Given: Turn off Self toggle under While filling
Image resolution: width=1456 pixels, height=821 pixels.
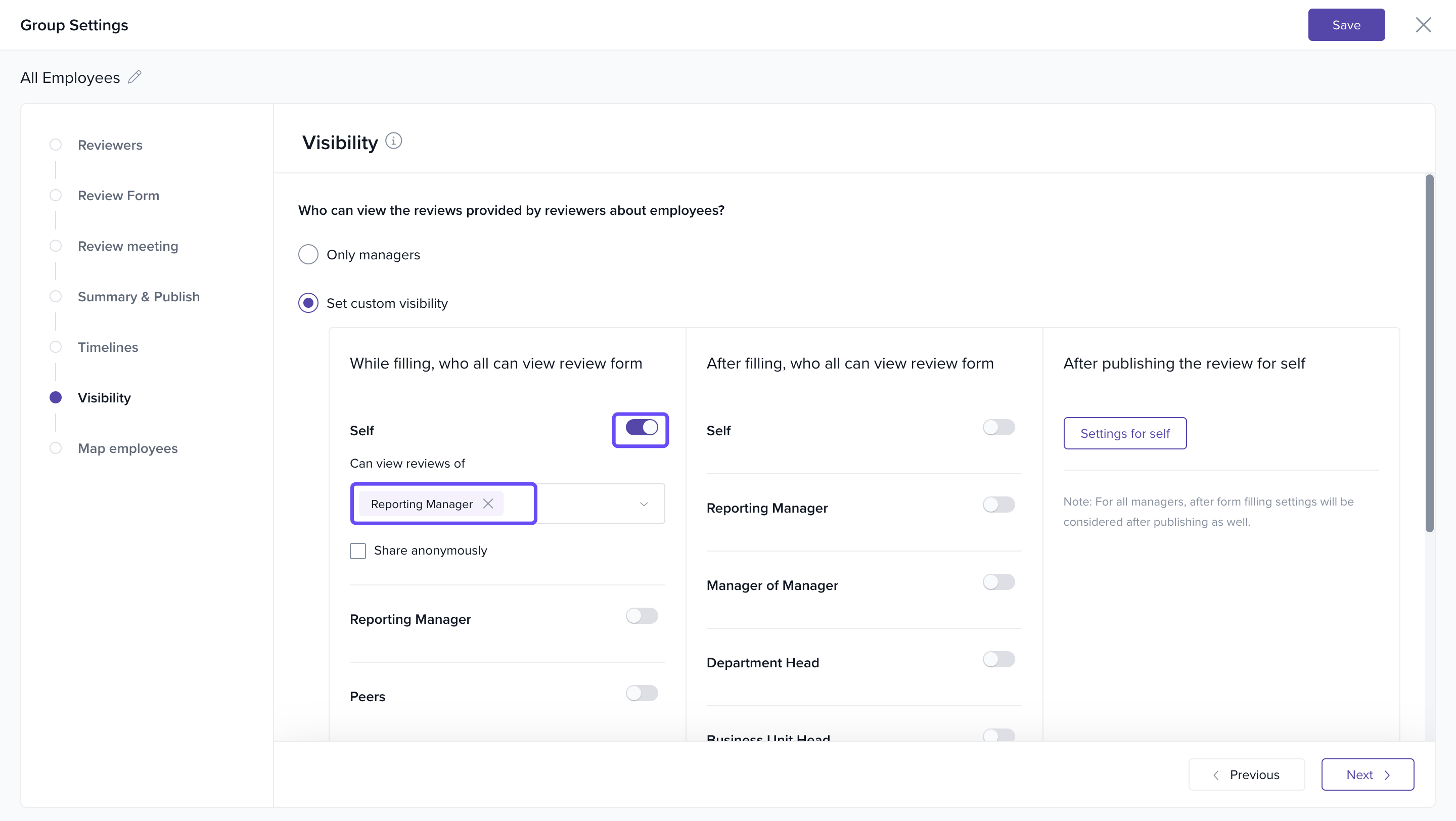Looking at the screenshot, I should [641, 428].
